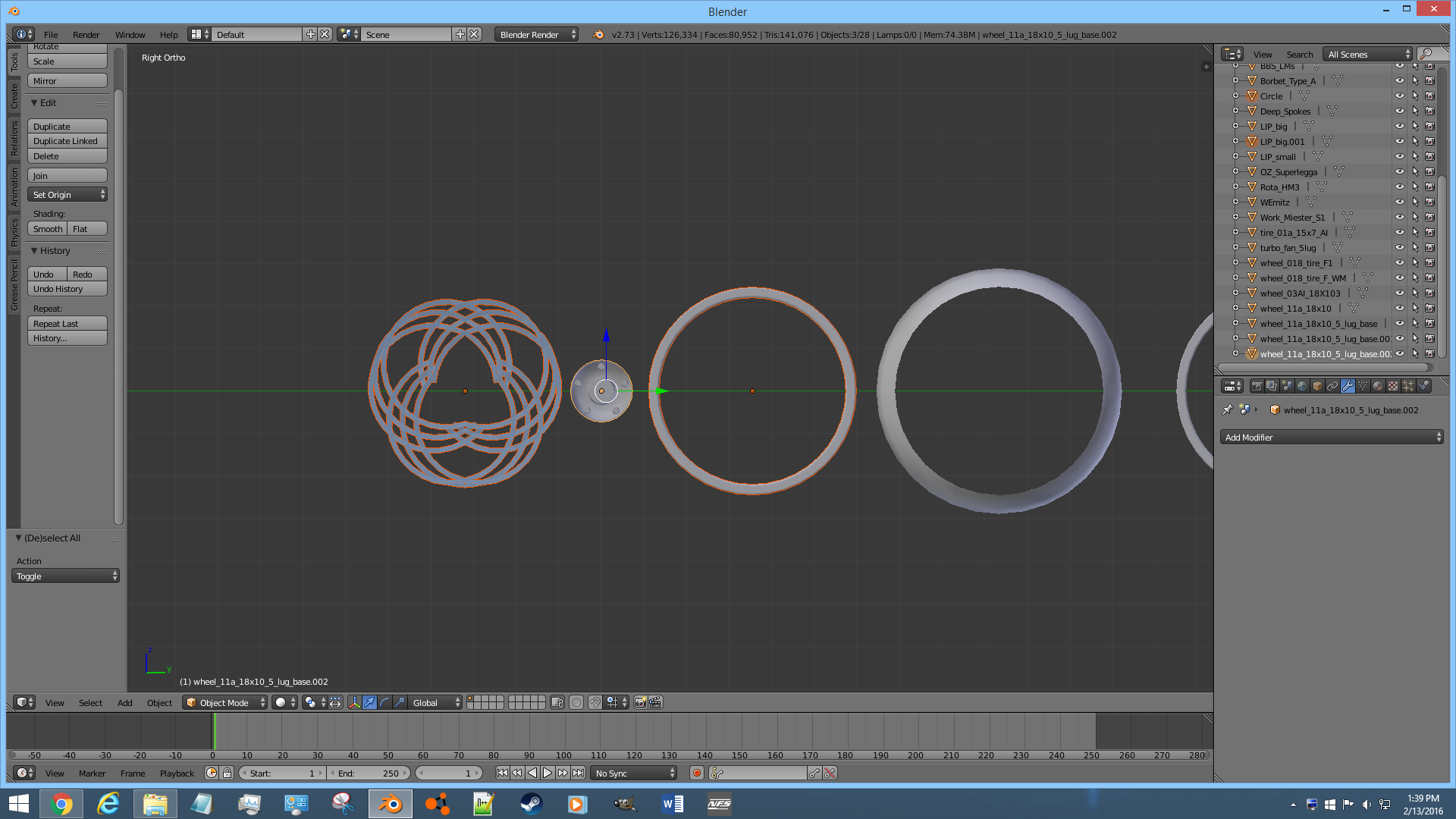Expand the Borbet_Type_A outliner item
Viewport: 1456px width, 819px height.
coord(1235,80)
